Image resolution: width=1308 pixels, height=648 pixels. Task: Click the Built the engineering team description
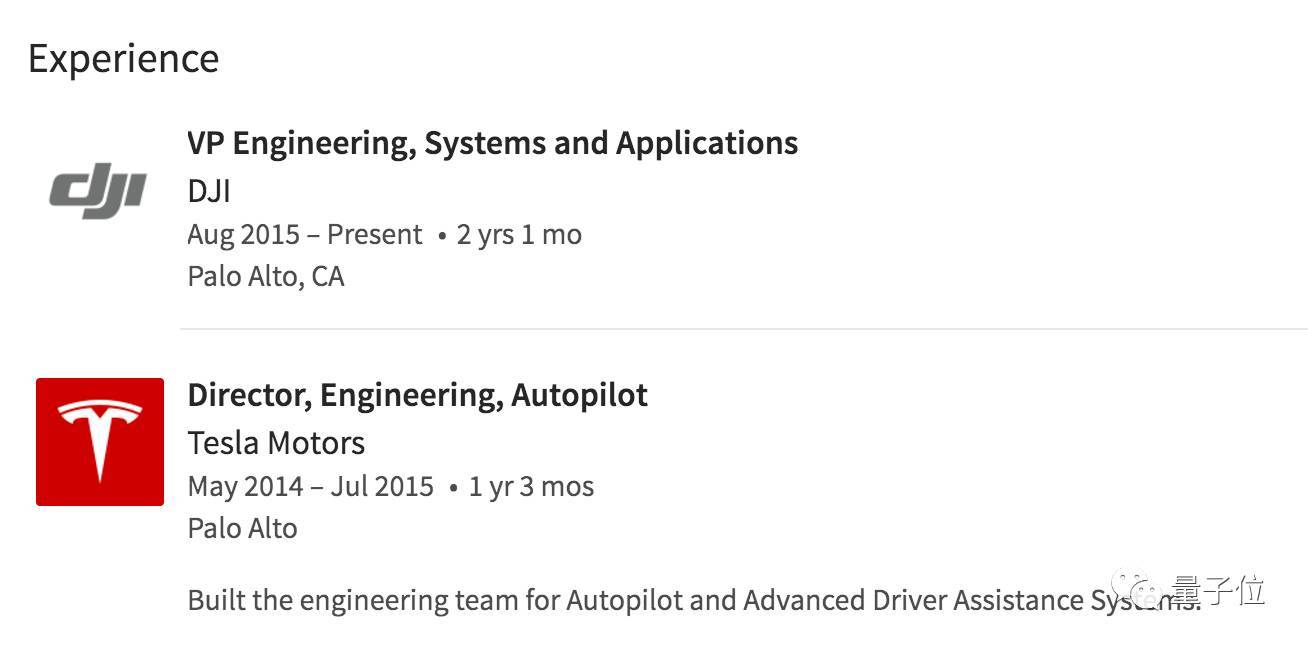694,600
